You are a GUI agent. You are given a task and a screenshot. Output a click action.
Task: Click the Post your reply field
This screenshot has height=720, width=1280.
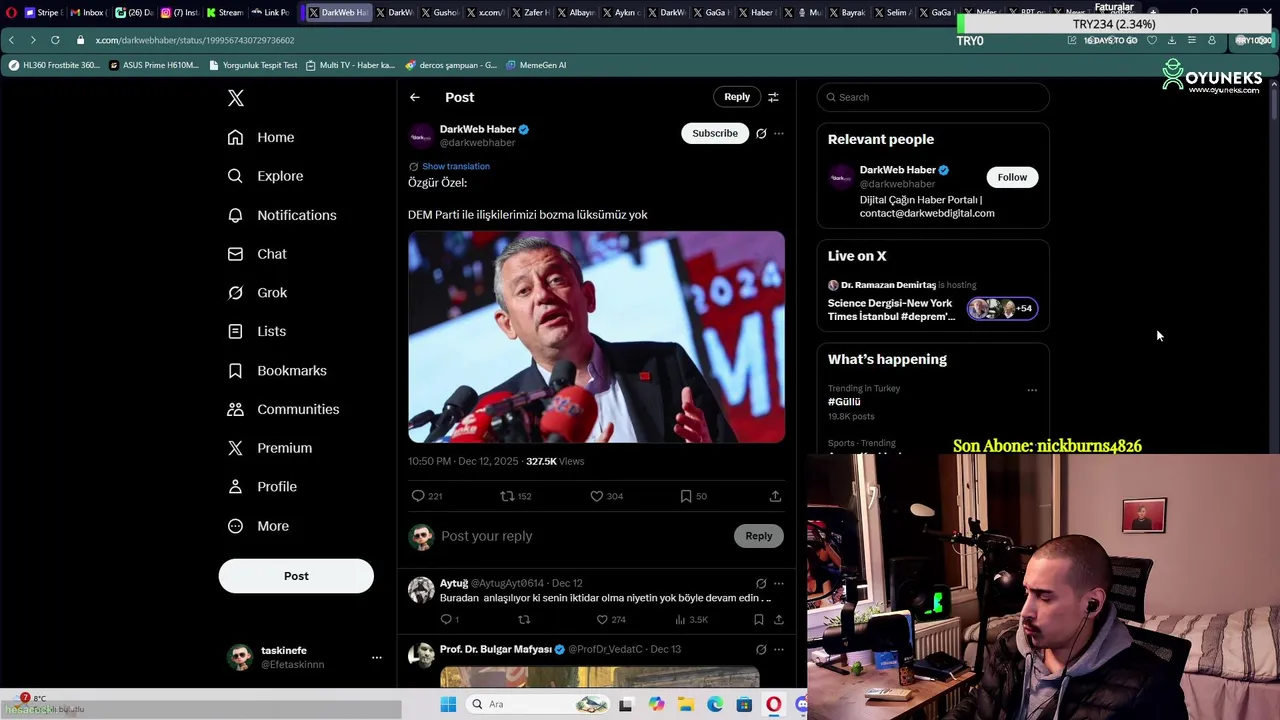(585, 536)
